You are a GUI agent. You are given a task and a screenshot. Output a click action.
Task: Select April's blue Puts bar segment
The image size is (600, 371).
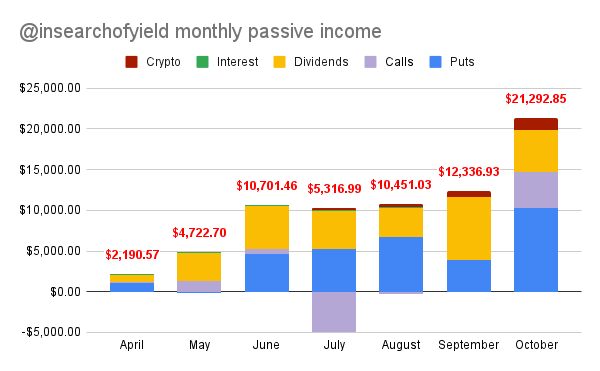pyautogui.click(x=132, y=287)
